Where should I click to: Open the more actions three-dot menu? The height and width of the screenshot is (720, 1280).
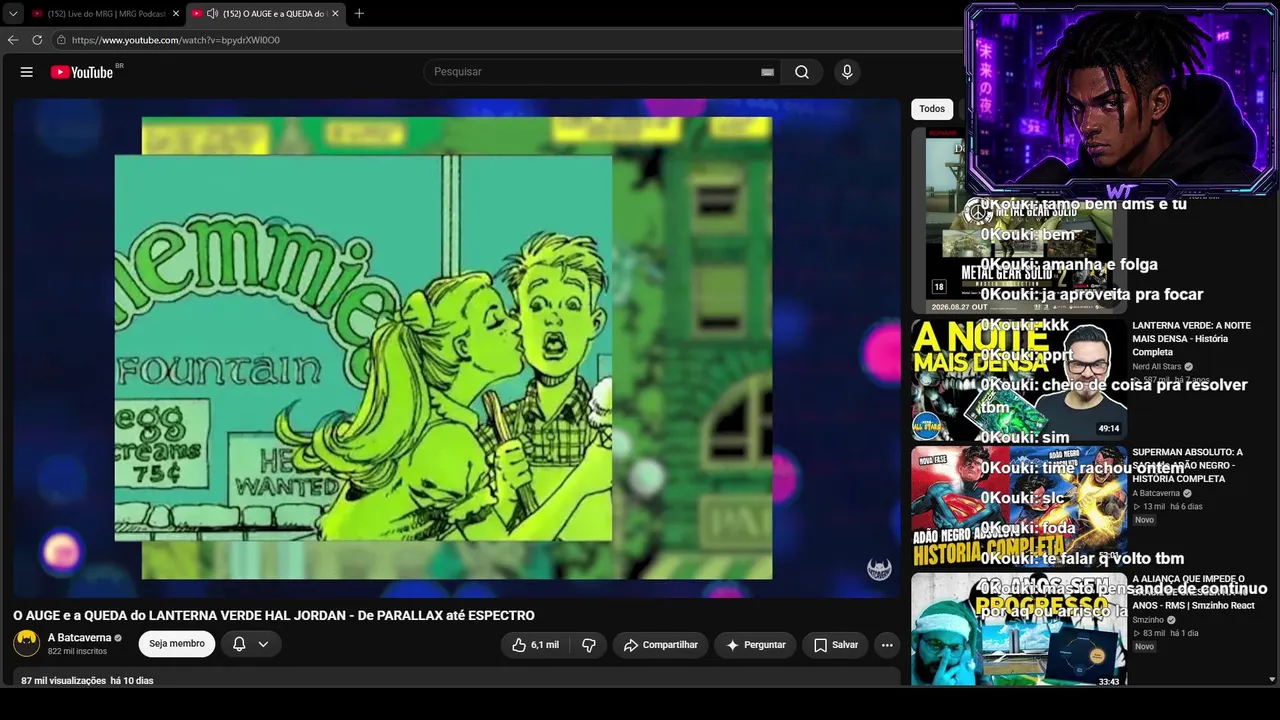click(x=887, y=645)
